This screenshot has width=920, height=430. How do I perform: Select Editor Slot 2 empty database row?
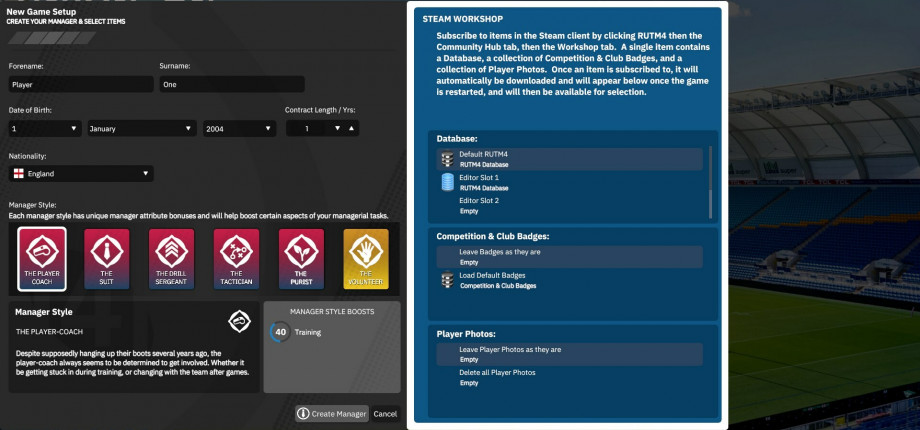(x=569, y=206)
